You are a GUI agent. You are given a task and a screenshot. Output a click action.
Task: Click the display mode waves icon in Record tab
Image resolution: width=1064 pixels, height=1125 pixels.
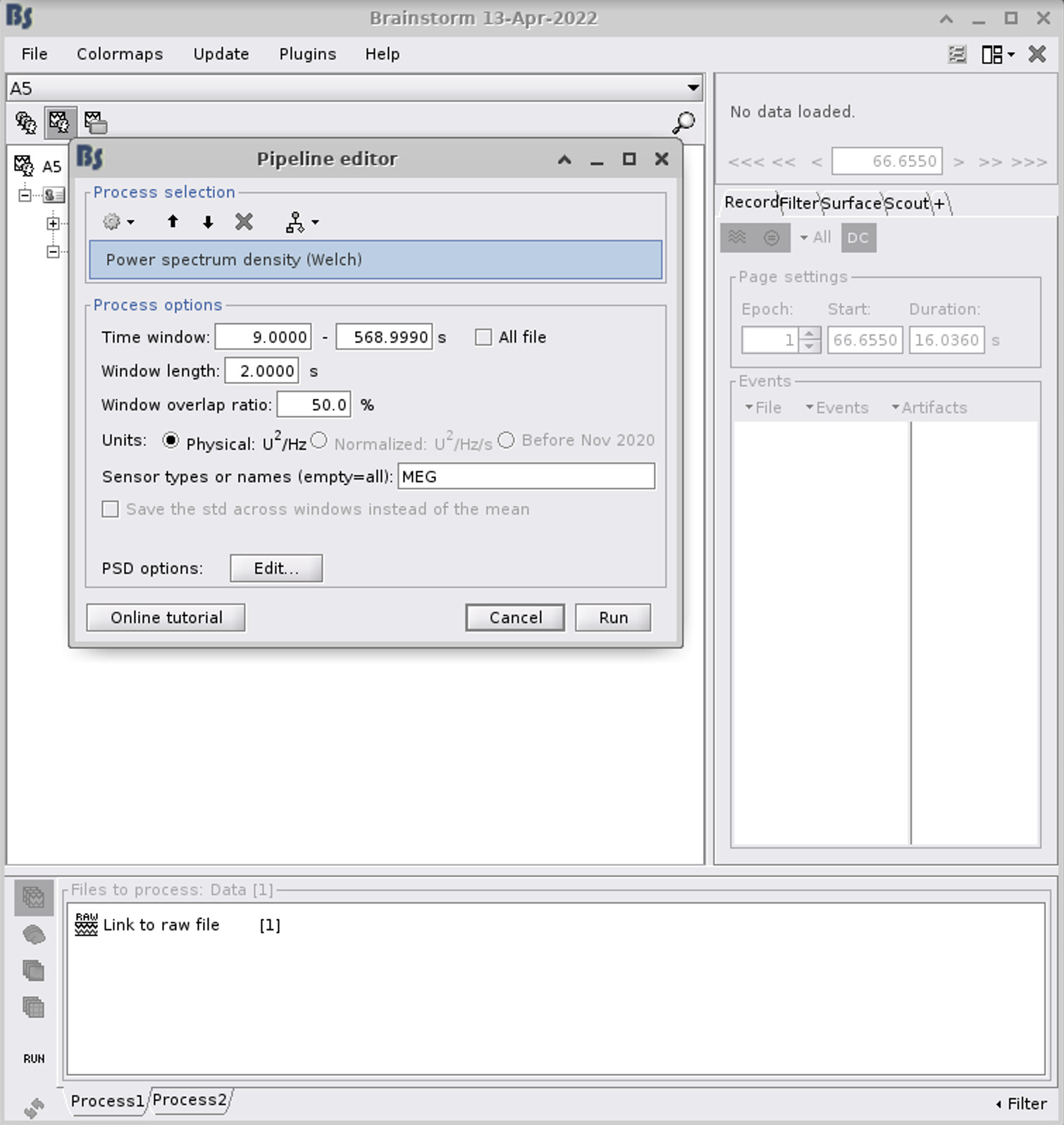[x=737, y=238]
